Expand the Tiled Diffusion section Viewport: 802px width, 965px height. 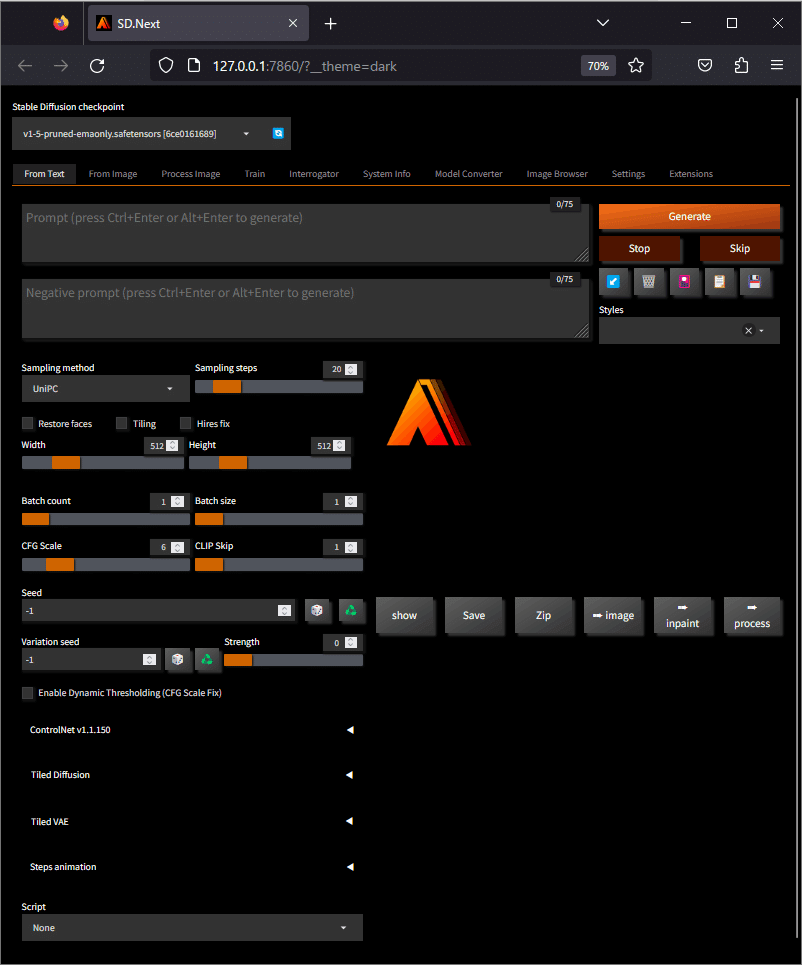point(191,775)
